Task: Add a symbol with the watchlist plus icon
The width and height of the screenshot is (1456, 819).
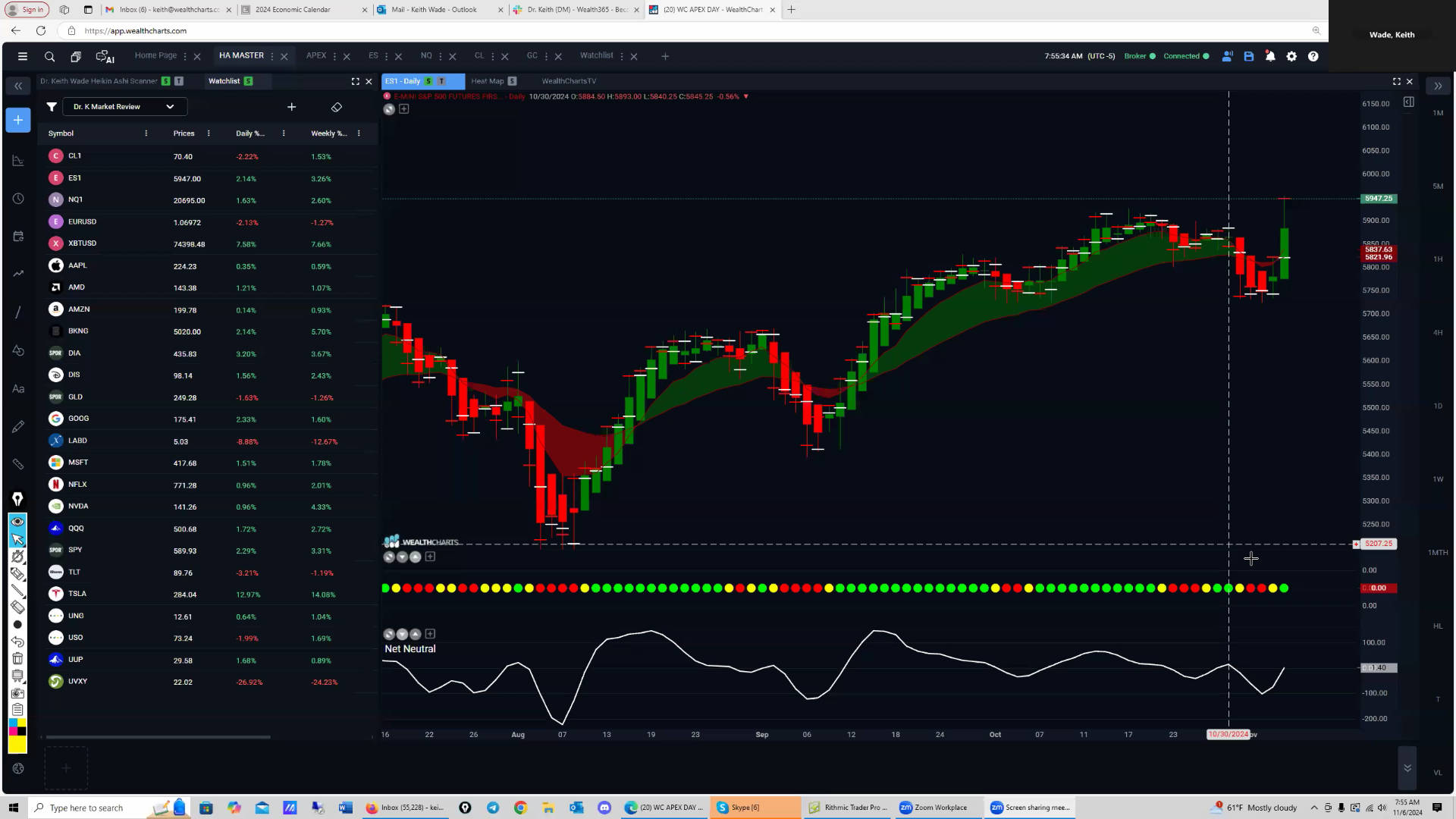Action: (291, 107)
